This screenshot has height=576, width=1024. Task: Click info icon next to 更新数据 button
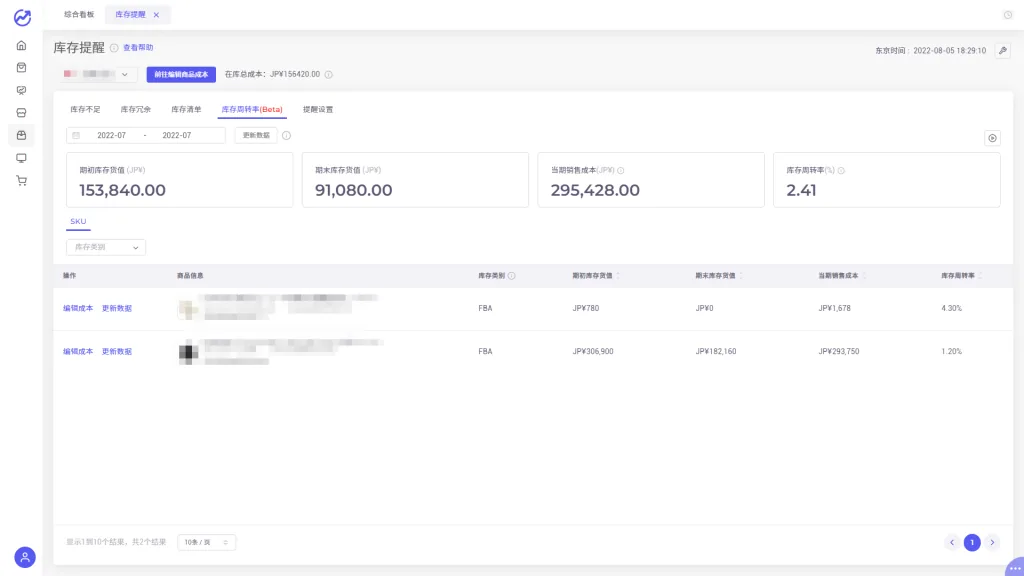(x=286, y=135)
